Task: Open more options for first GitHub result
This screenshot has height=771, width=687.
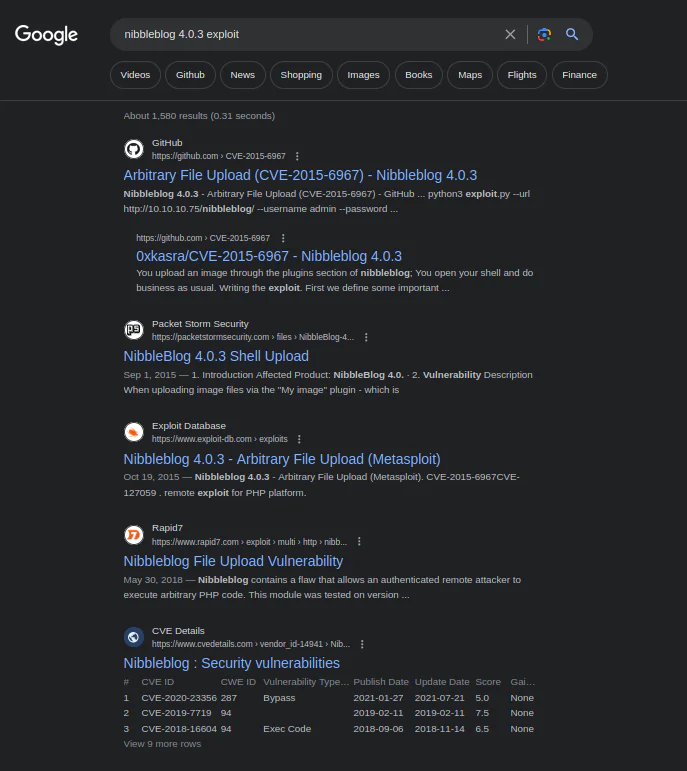Action: [x=297, y=156]
